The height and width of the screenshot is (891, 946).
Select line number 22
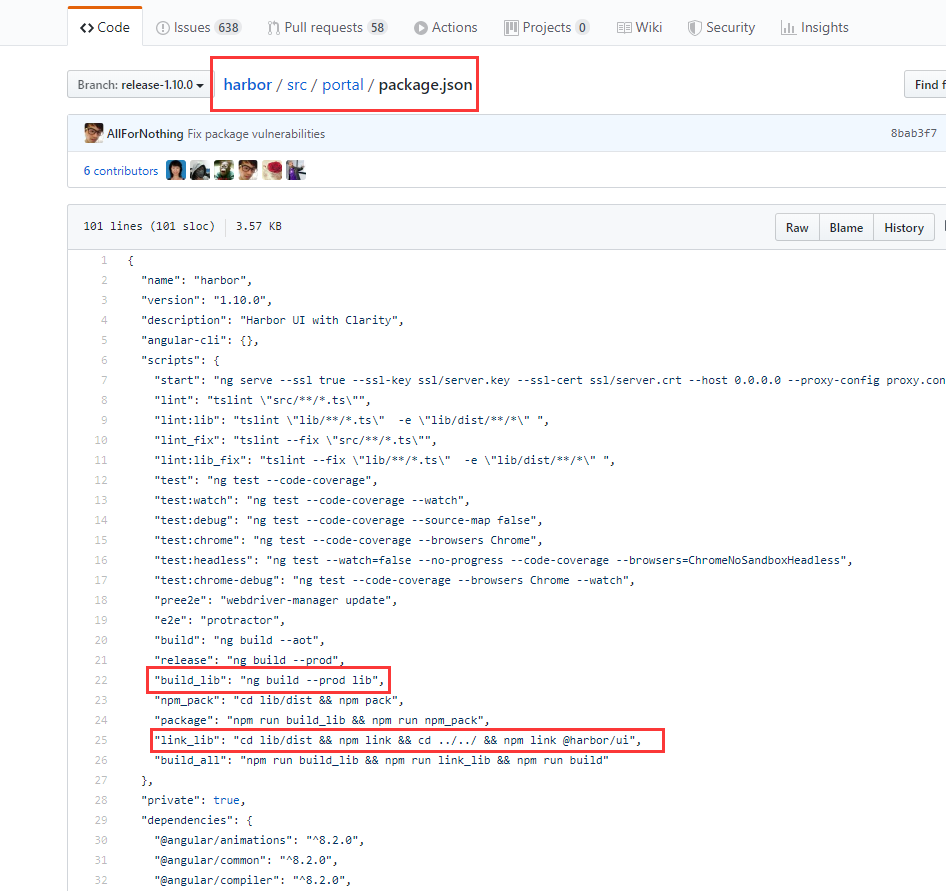click(x=101, y=680)
